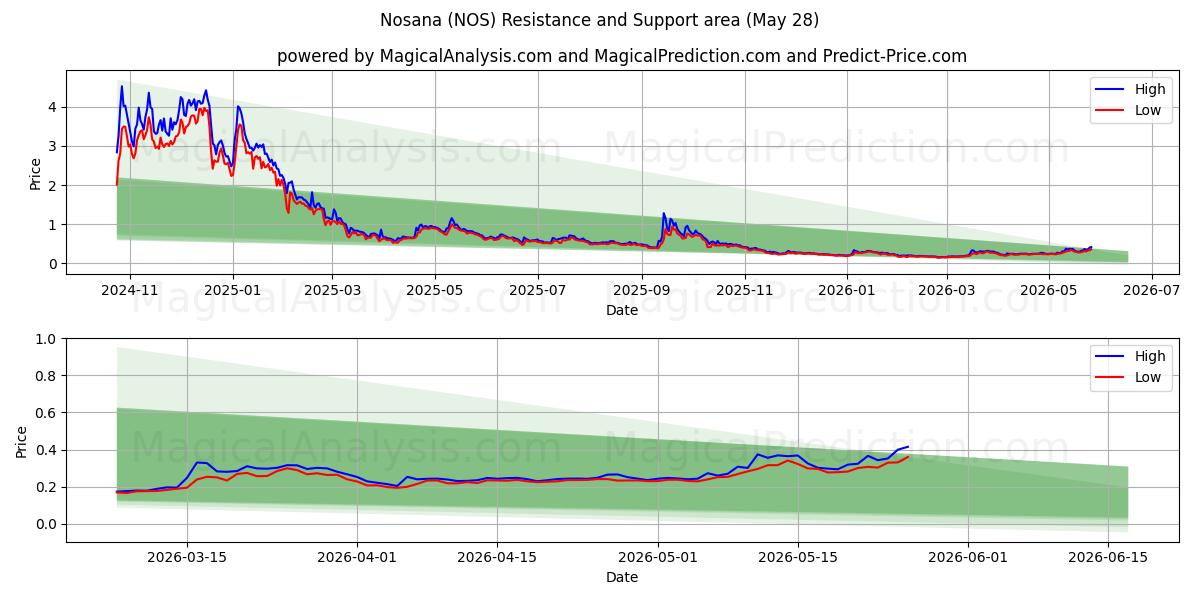Click the '2026-07' date tick label
Viewport: 1200px width, 600px height.
coord(1151,291)
